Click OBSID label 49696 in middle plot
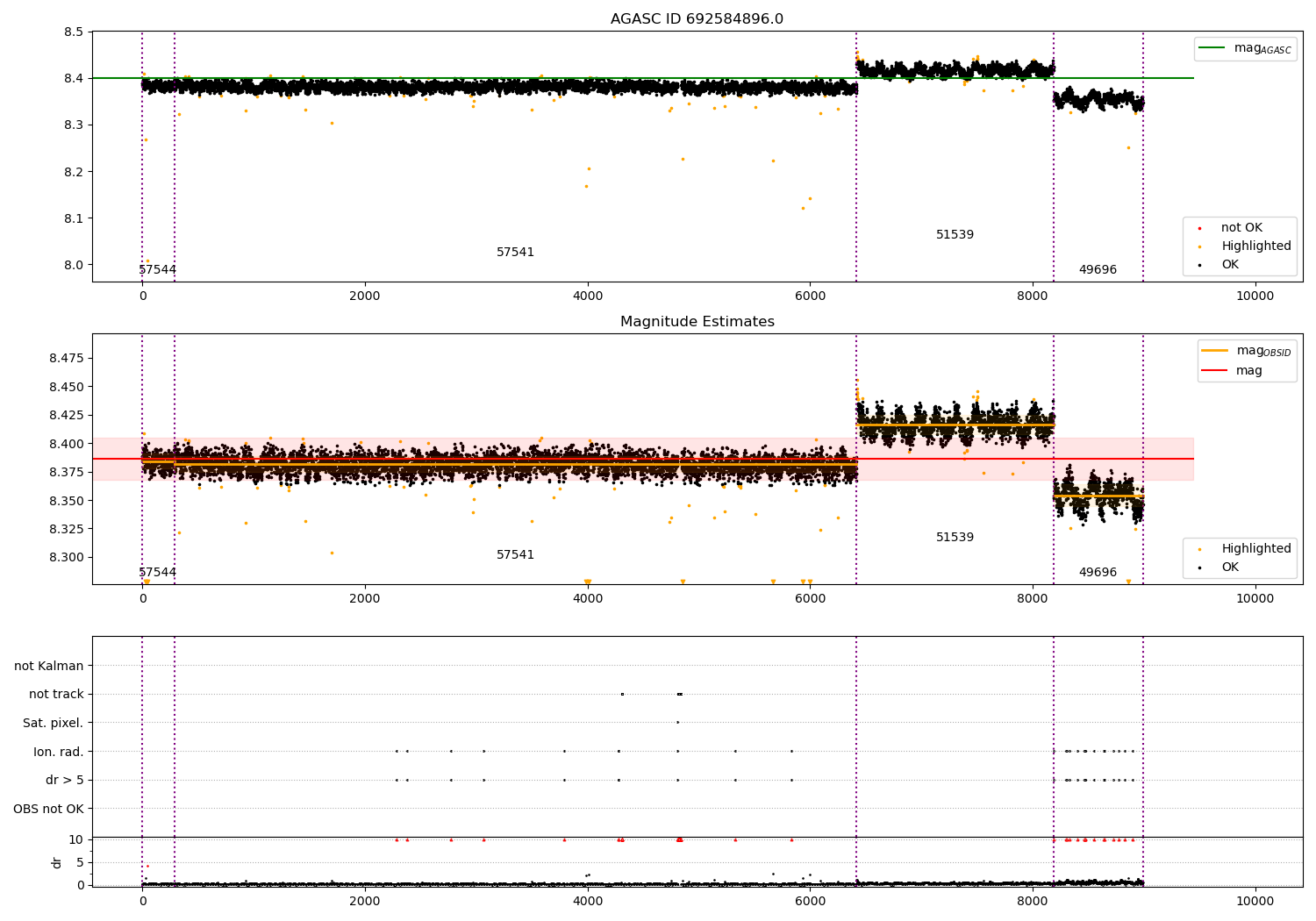This screenshot has height=921, width=1316. 1098,572
